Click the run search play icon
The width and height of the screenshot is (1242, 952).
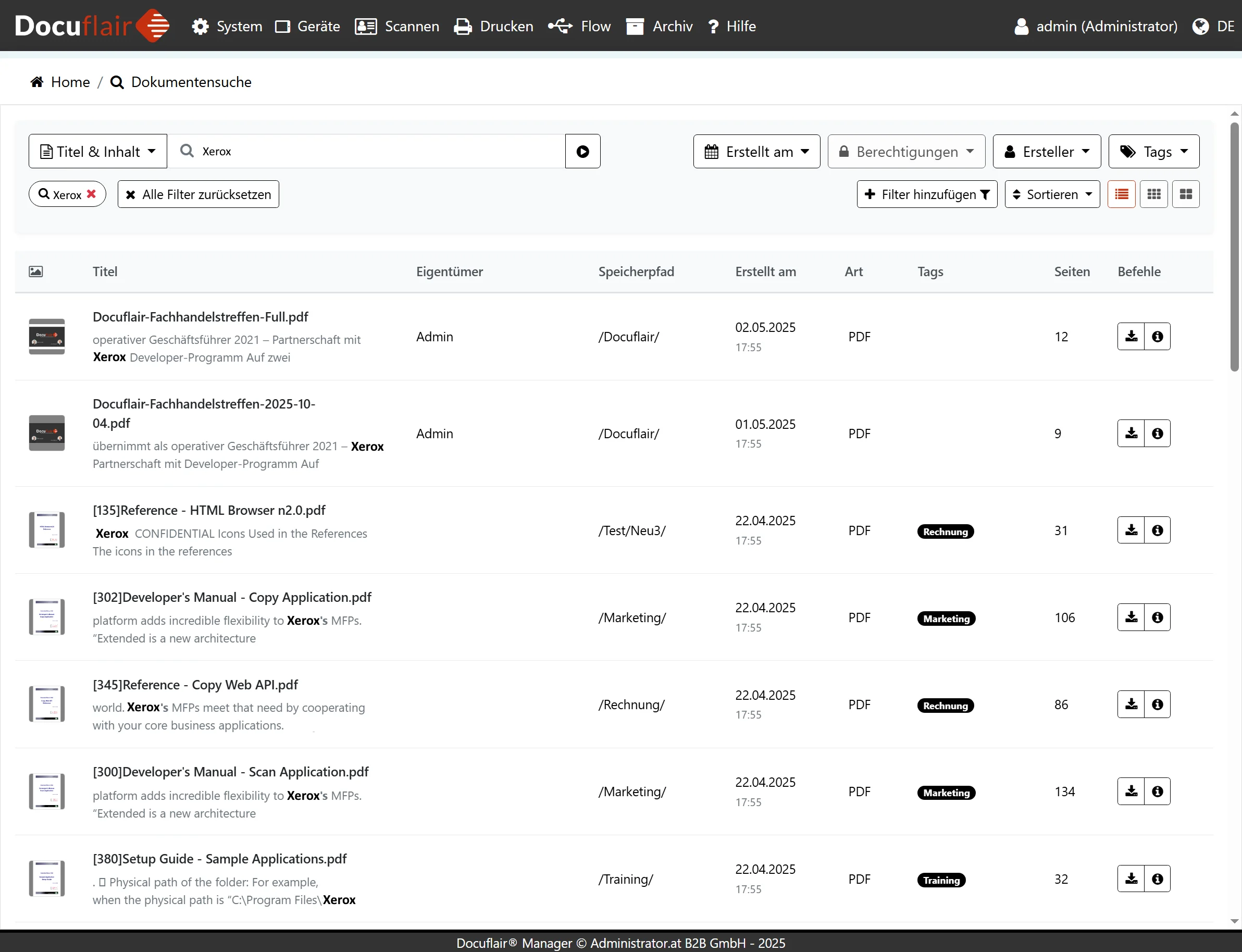pos(582,151)
